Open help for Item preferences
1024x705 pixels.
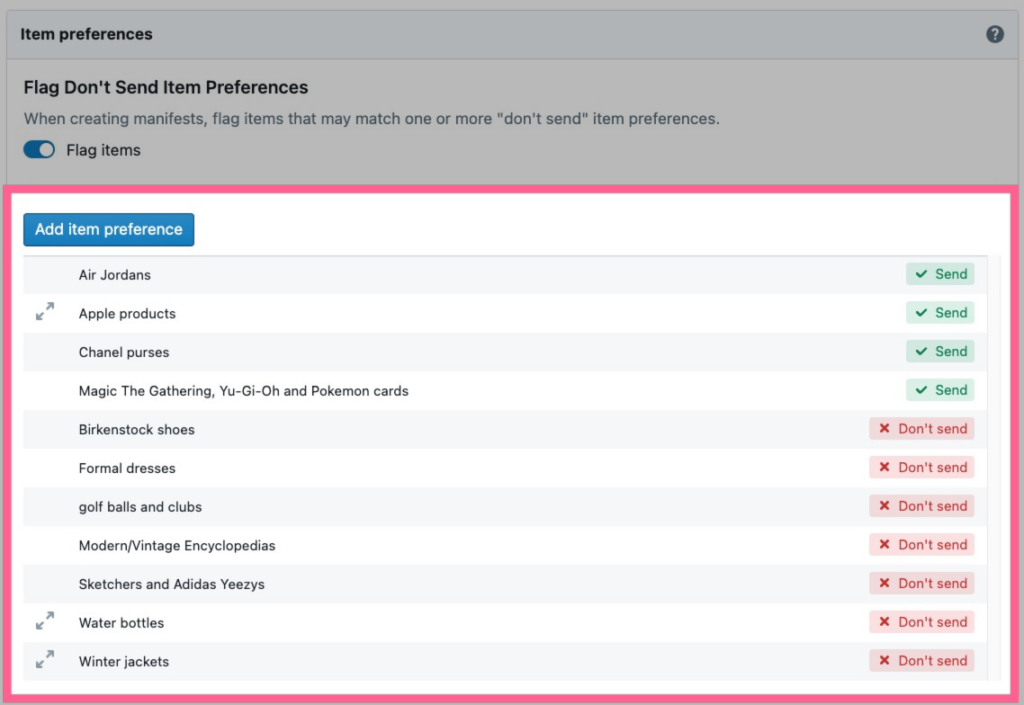point(995,34)
